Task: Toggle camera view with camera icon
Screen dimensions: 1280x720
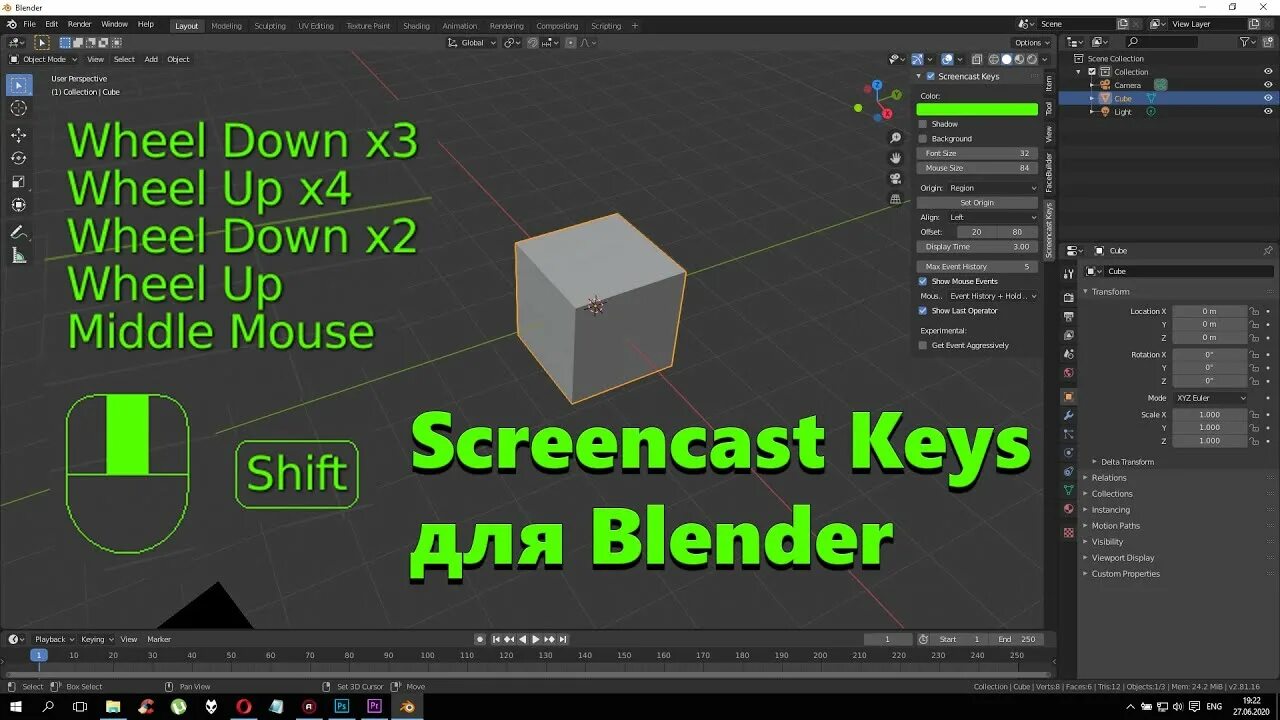Action: point(896,178)
